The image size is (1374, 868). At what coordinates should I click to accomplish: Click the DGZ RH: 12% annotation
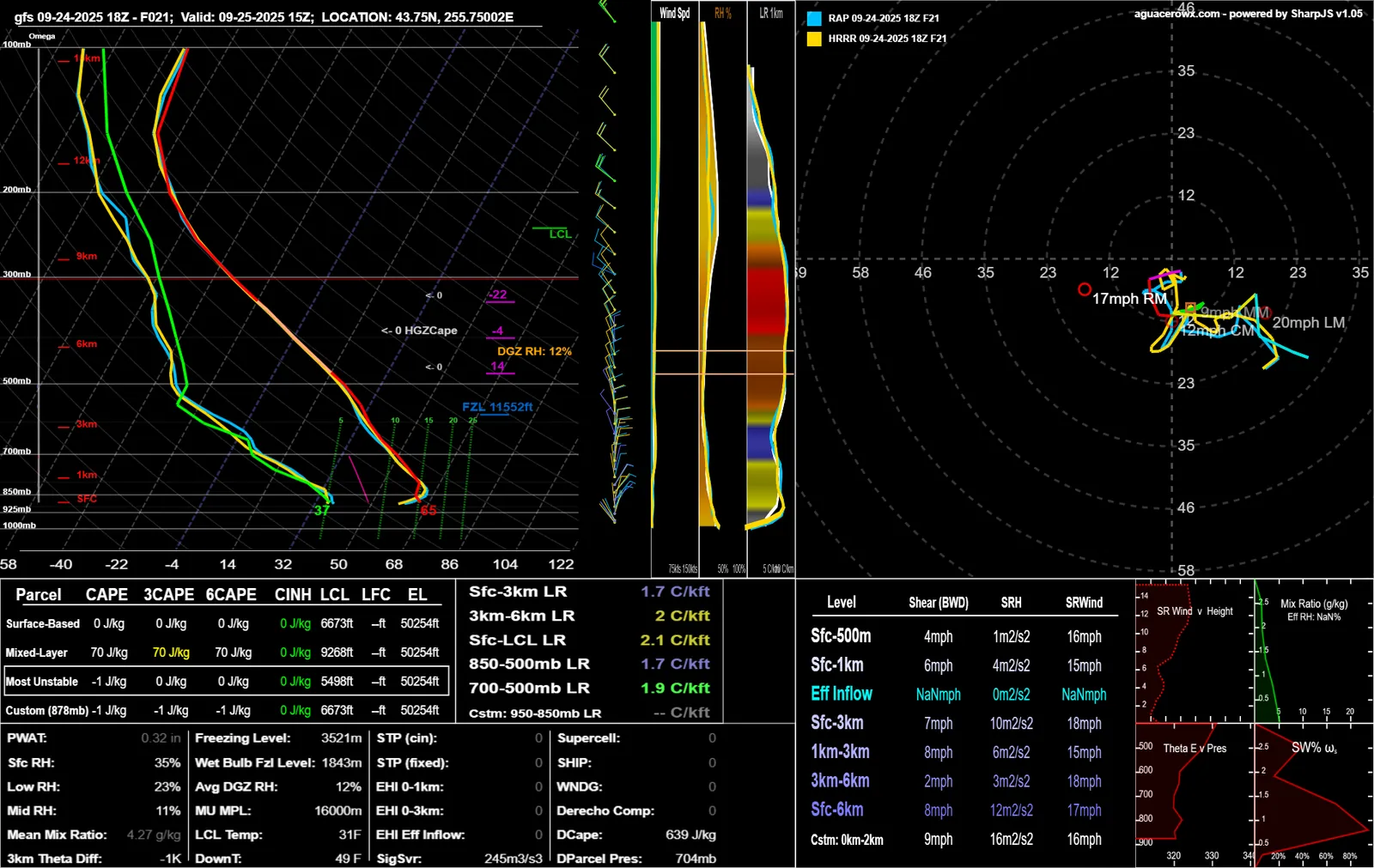click(x=534, y=351)
